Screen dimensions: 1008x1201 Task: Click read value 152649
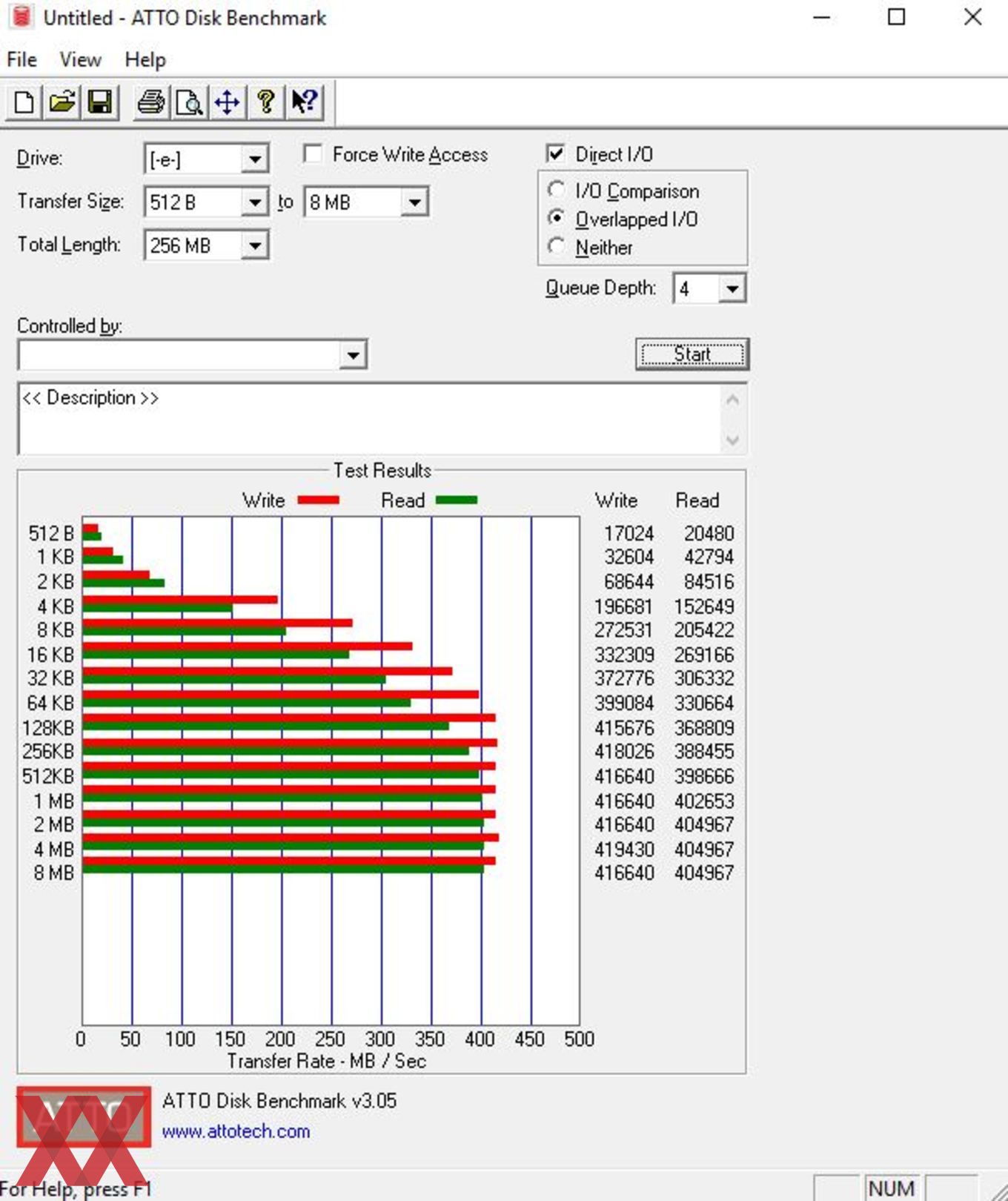(x=704, y=606)
